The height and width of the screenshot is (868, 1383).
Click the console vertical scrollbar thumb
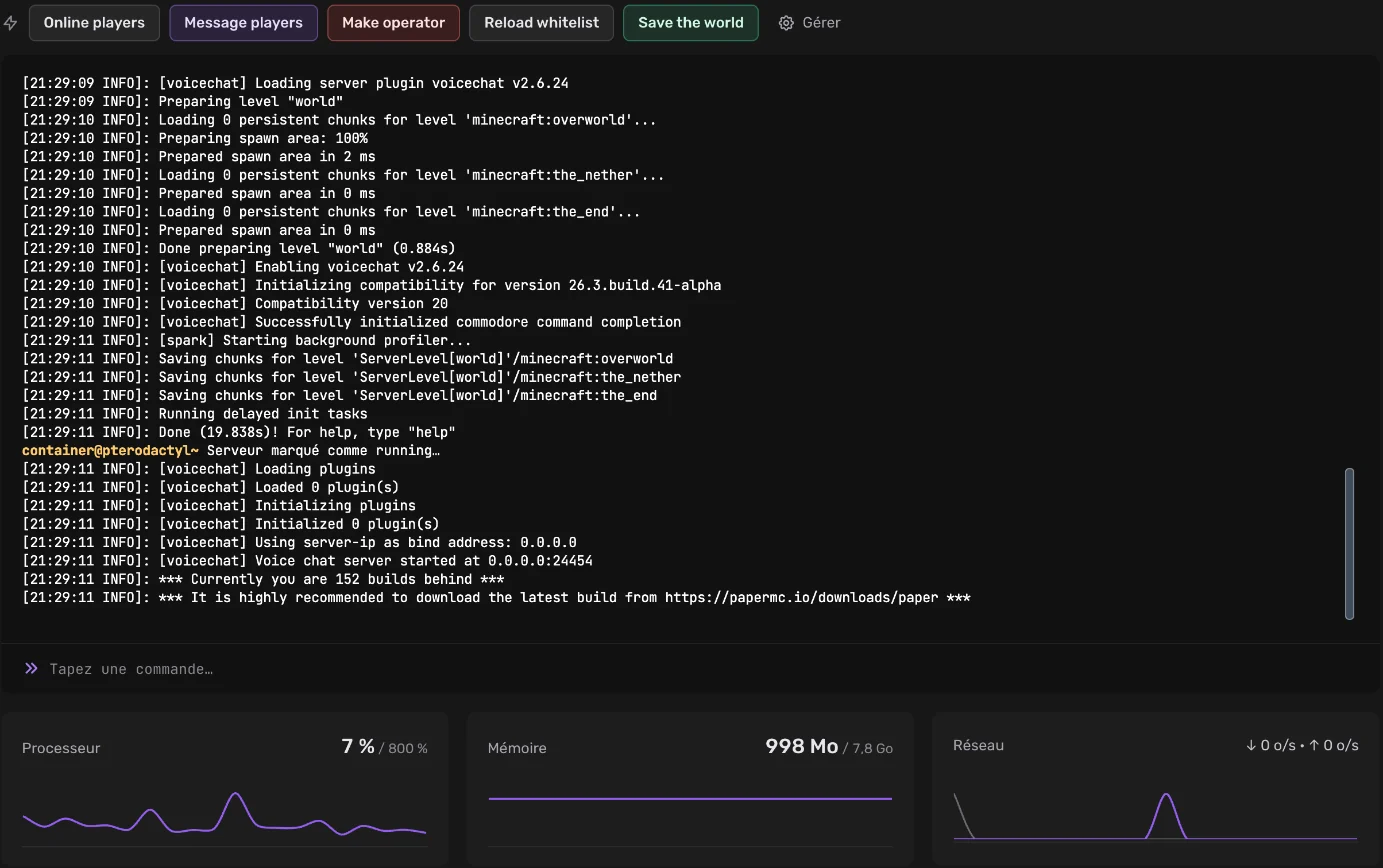pos(1349,544)
